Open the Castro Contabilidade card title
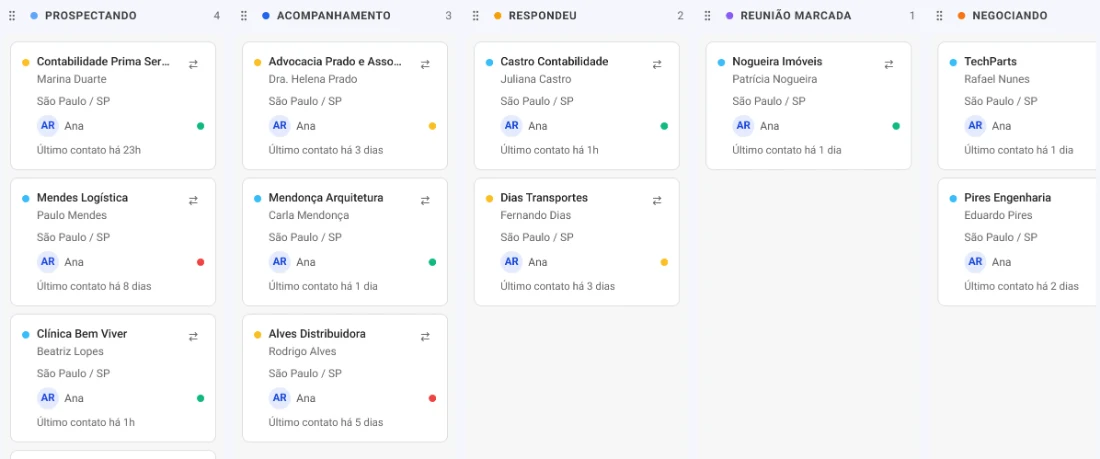1100x459 pixels. (x=554, y=62)
